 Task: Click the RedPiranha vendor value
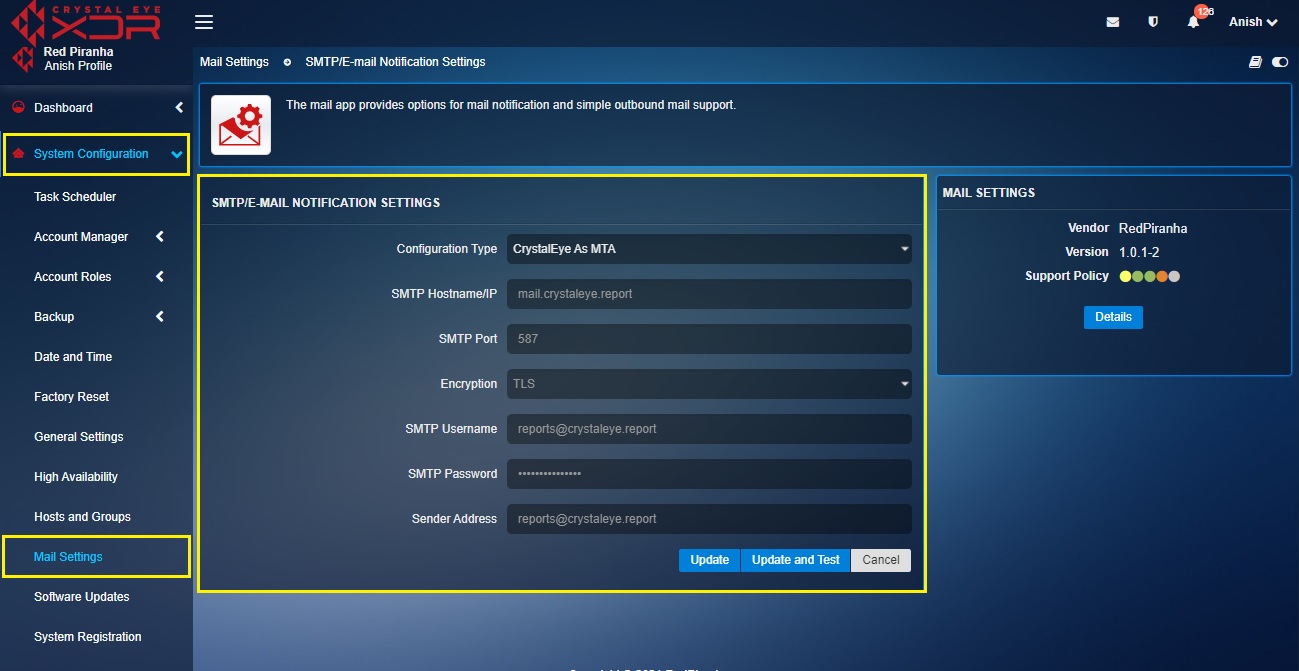(x=1153, y=228)
